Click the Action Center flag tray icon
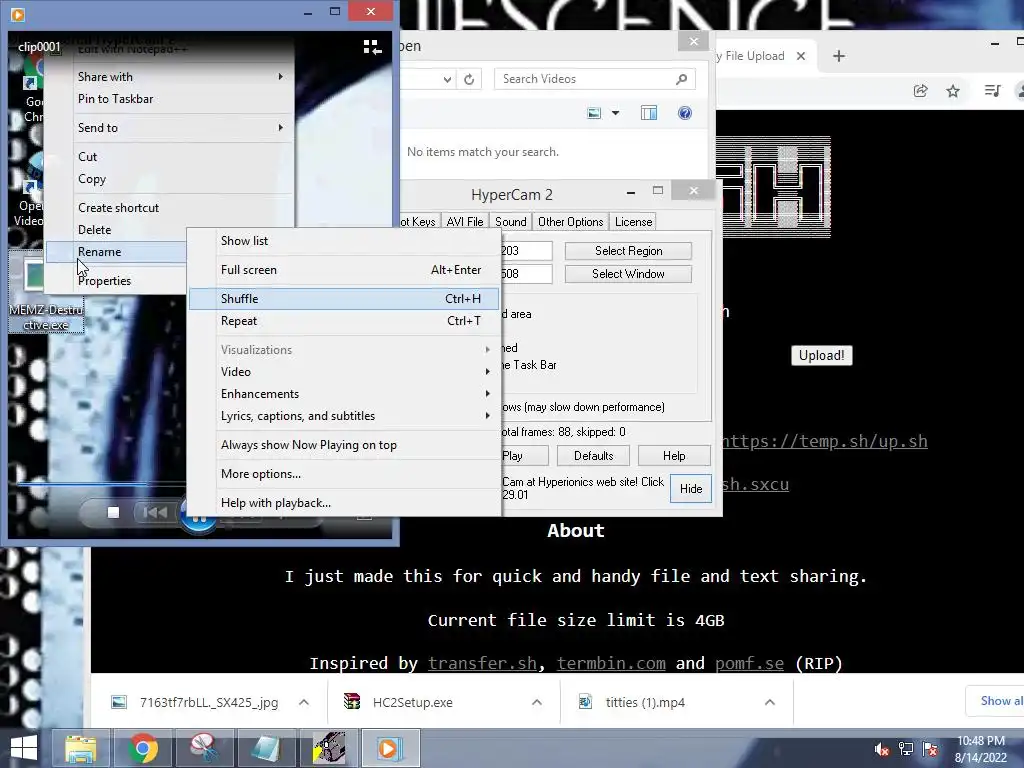 point(930,749)
